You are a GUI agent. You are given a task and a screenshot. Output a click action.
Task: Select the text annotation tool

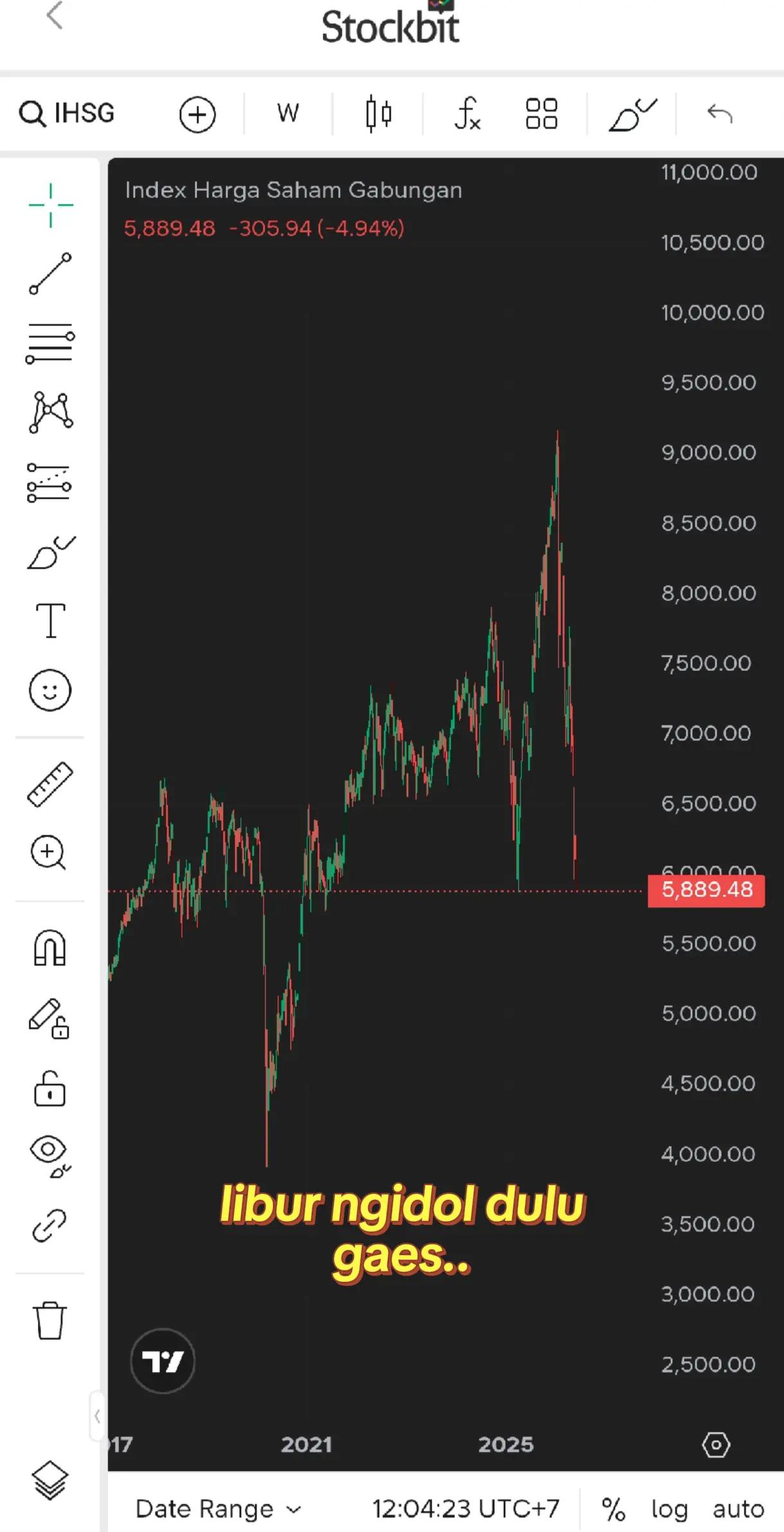point(50,621)
